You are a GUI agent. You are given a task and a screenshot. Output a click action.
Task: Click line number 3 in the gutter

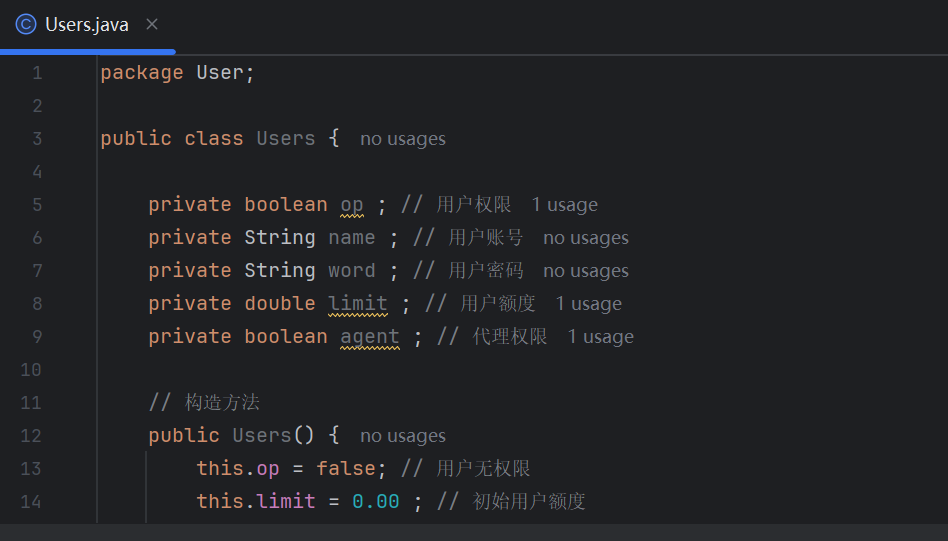pyautogui.click(x=37, y=139)
